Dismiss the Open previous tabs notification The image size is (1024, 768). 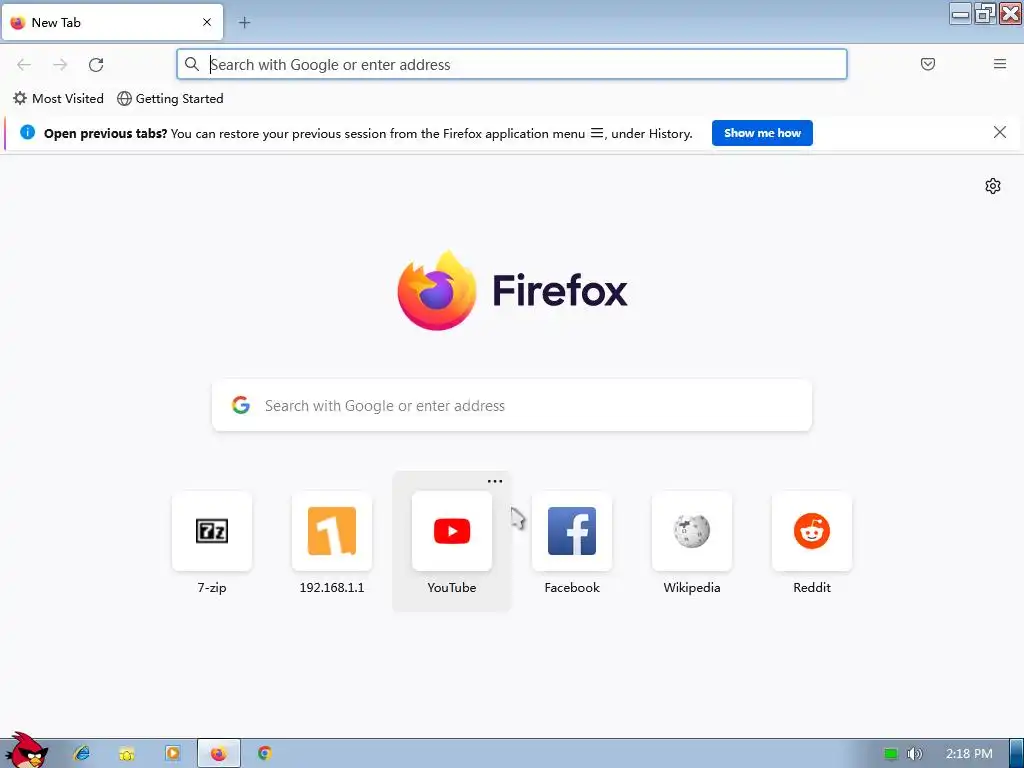coord(999,133)
